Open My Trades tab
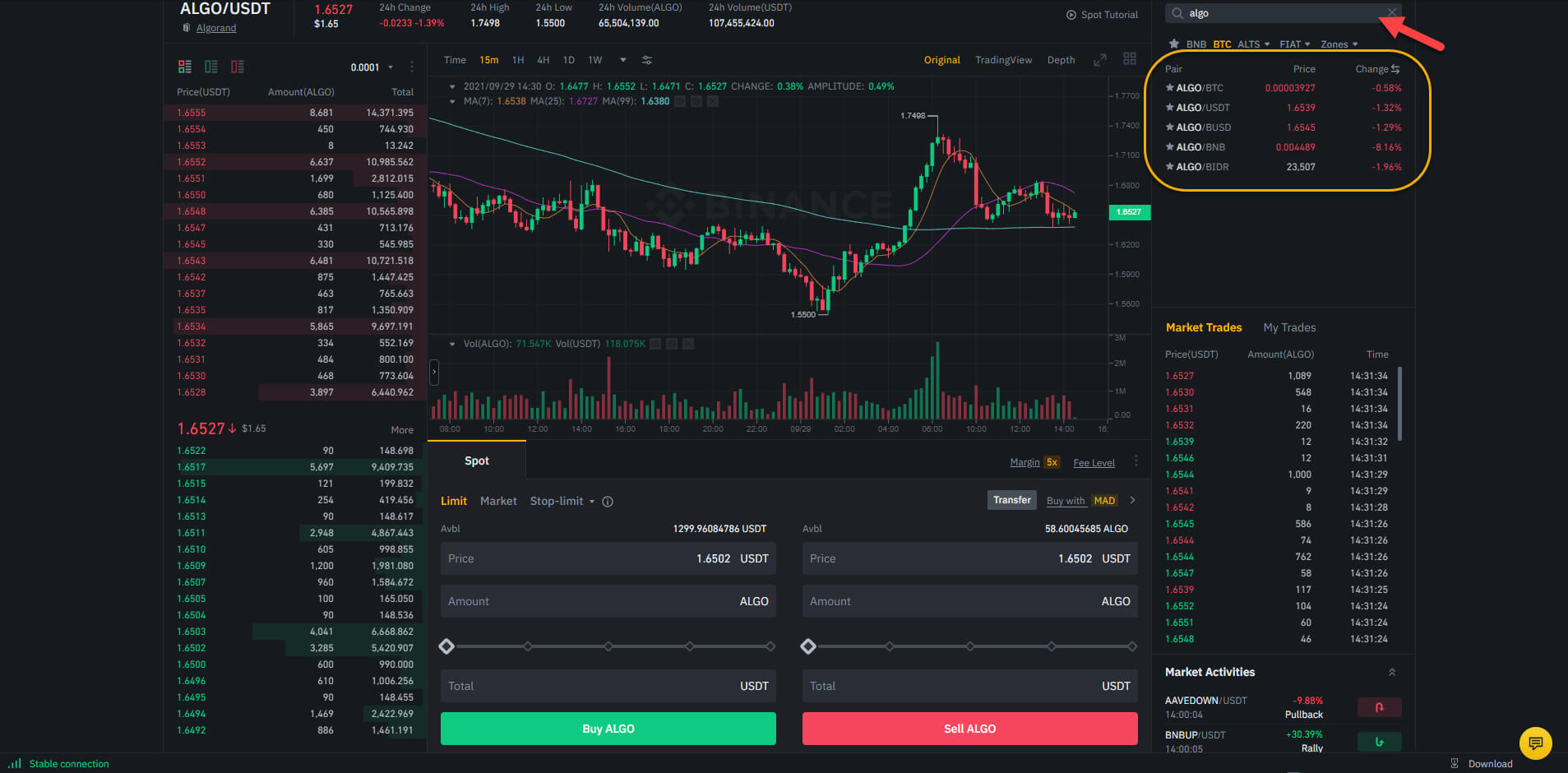 pyautogui.click(x=1289, y=327)
